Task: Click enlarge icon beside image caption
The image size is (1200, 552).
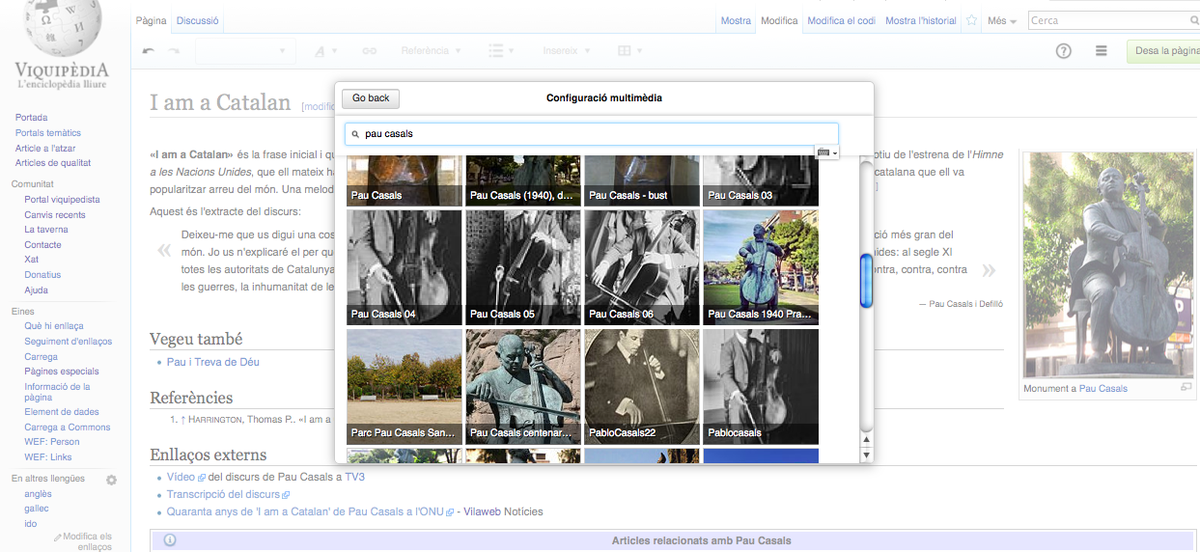Action: coord(1186,387)
